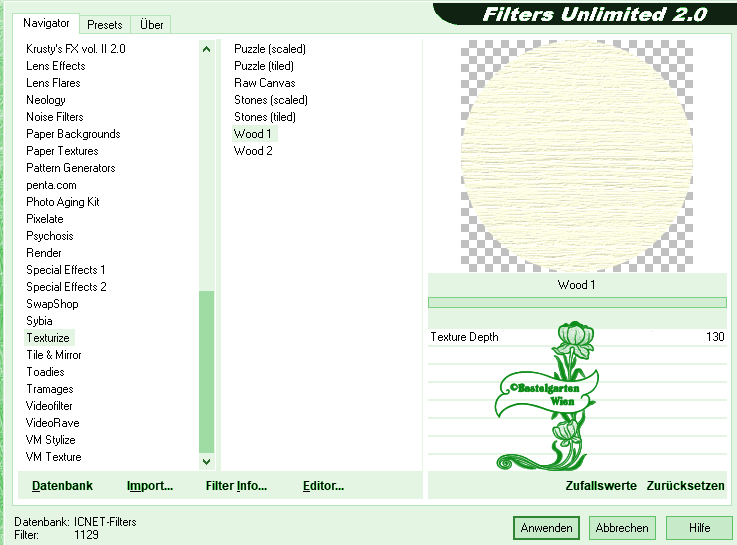Image resolution: width=737 pixels, height=545 pixels.
Task: Click Zurücksetzen to reset settings
Action: [x=685, y=486]
